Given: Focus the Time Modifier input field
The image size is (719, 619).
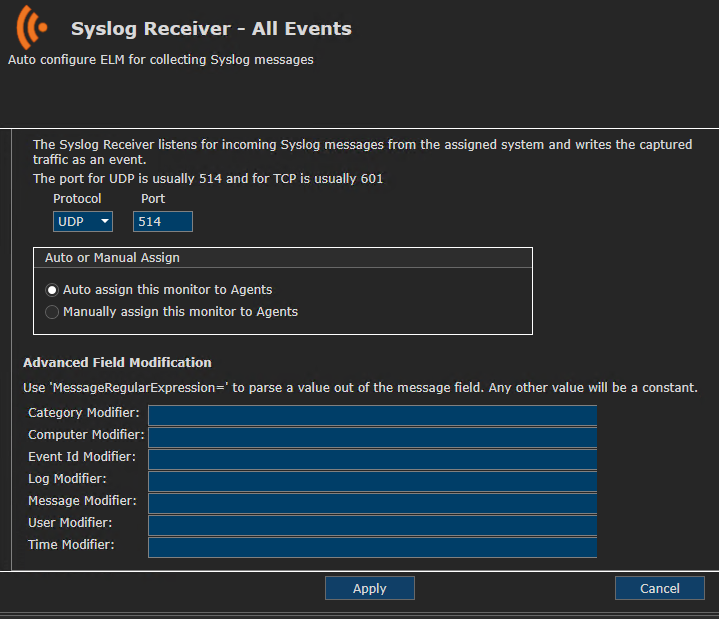Looking at the screenshot, I should 372,547.
